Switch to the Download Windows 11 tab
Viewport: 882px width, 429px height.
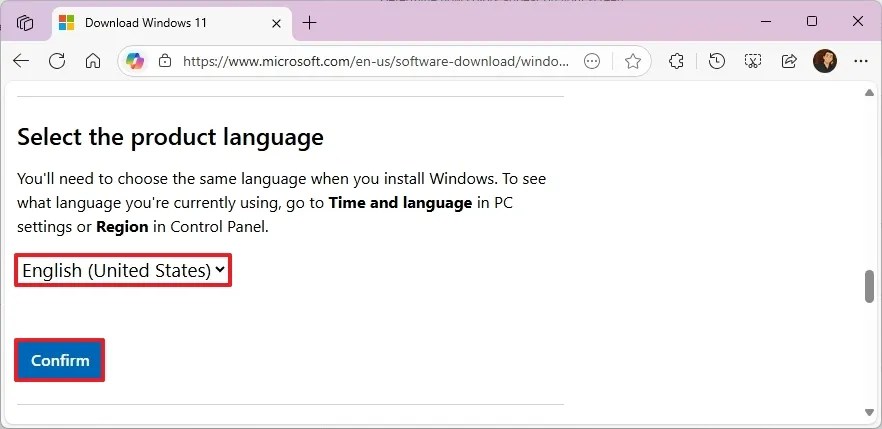(173, 23)
